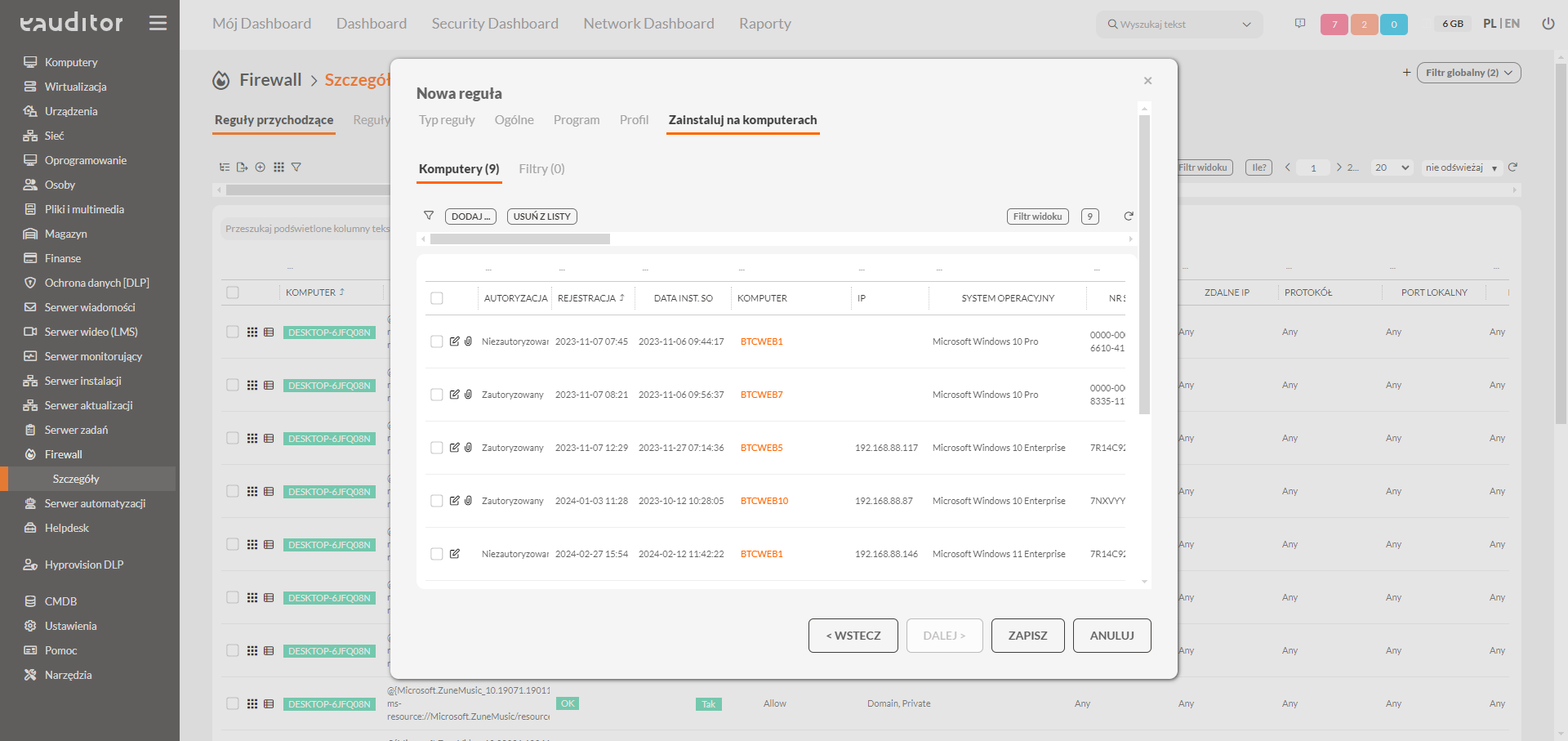Open Oprogramowanie in the sidebar
Viewport: 1568px width, 741px height.
pos(85,160)
